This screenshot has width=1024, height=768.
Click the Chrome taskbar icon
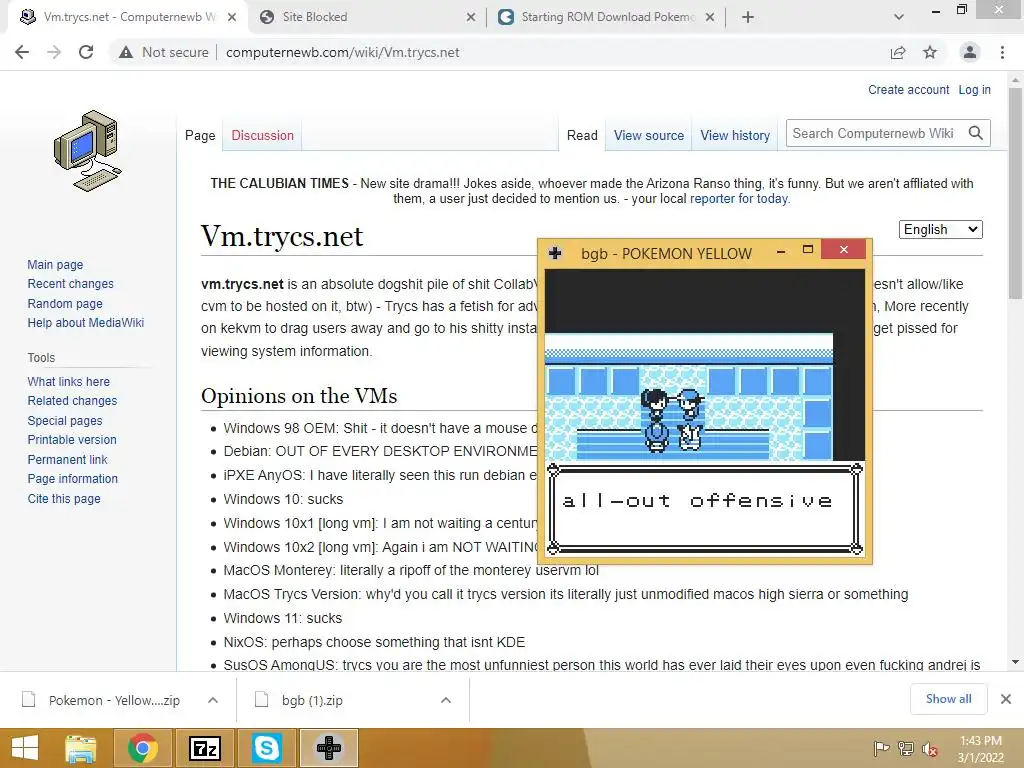[142, 748]
